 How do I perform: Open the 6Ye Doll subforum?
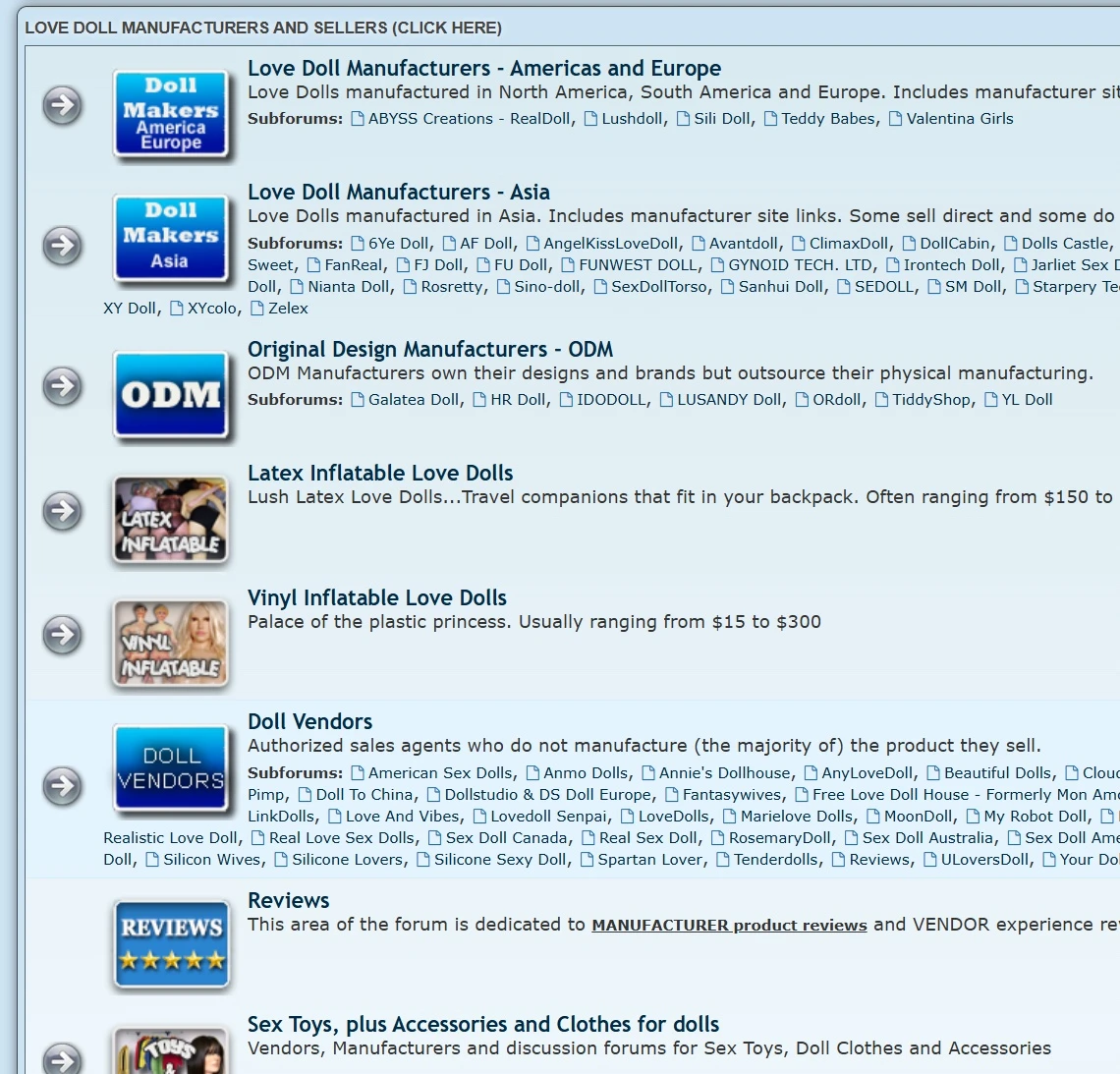point(399,244)
